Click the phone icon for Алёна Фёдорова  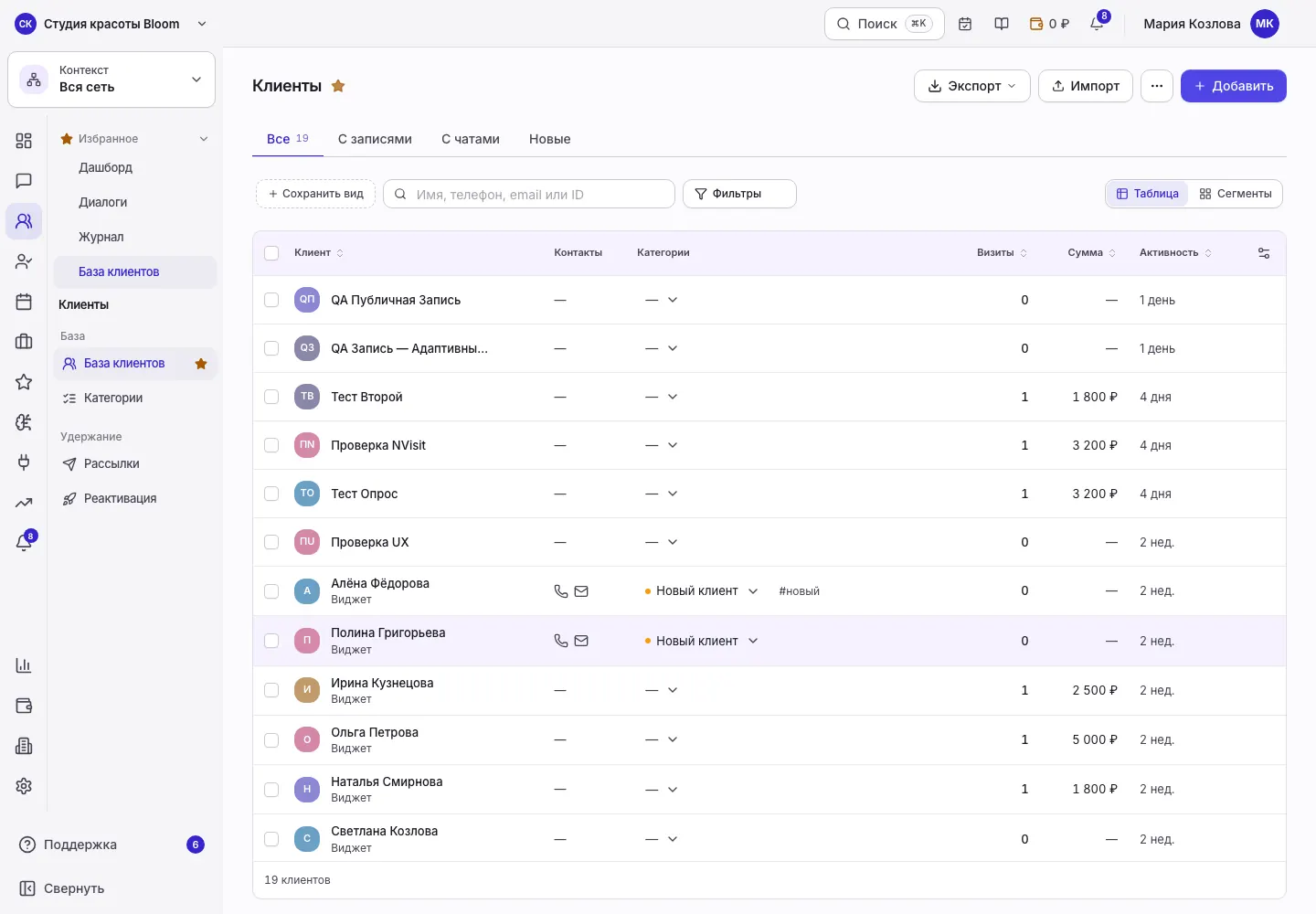561,591
